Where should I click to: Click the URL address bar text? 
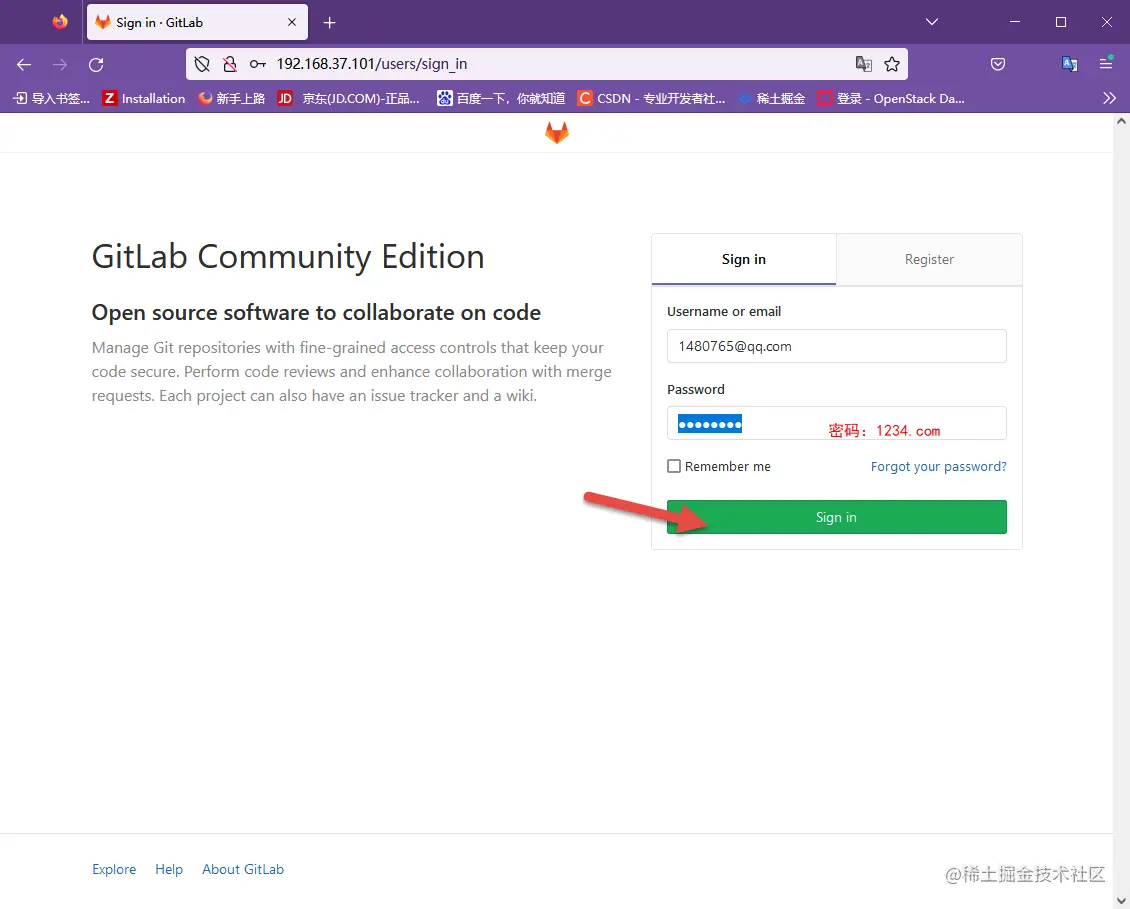(372, 64)
